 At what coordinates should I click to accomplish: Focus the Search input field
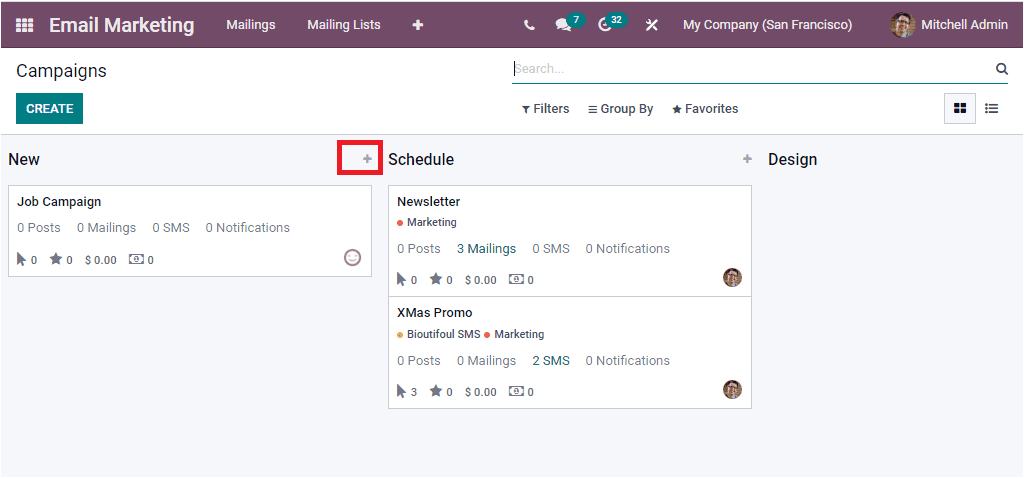tap(753, 69)
